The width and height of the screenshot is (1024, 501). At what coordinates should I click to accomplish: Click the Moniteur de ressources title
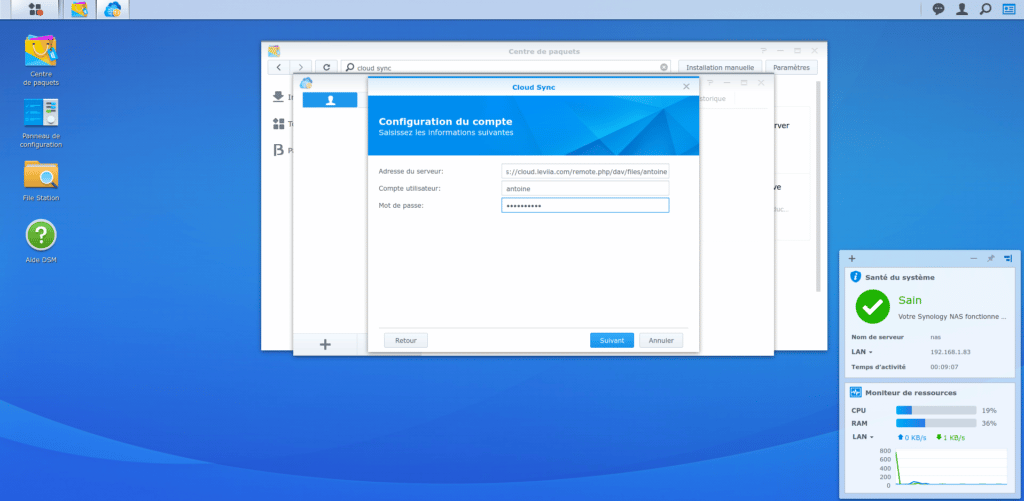pos(911,393)
